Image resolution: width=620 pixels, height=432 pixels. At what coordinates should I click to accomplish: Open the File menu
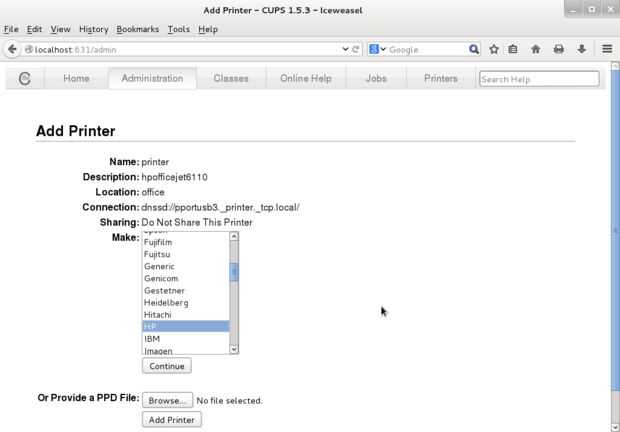point(11,29)
